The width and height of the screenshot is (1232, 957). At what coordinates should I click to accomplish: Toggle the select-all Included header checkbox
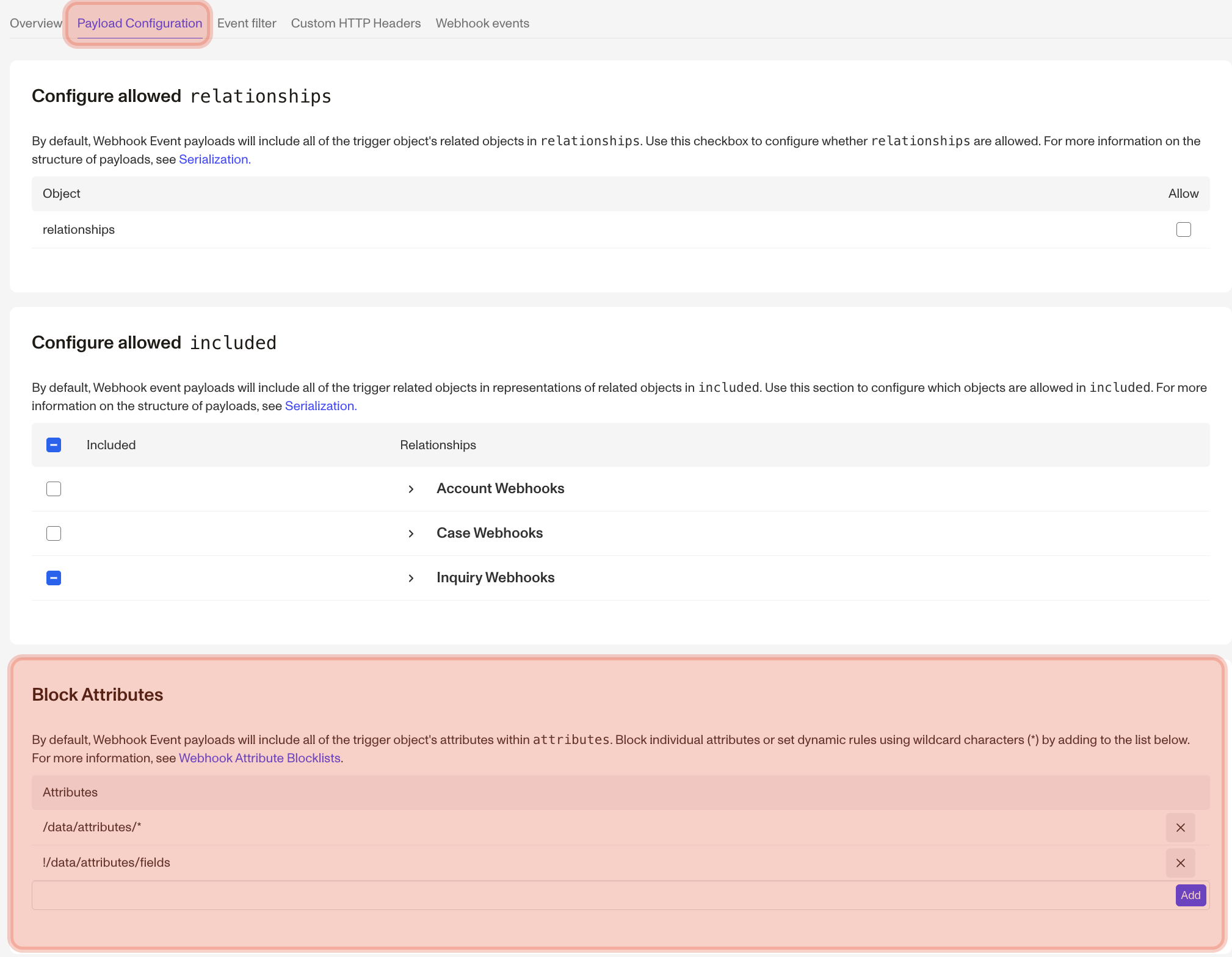click(54, 445)
